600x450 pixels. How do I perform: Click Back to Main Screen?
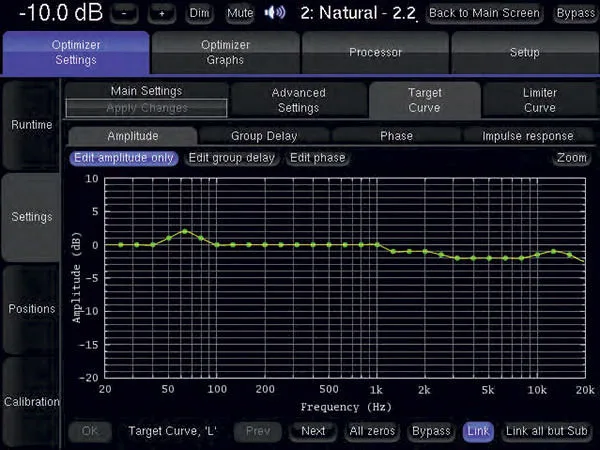[484, 13]
